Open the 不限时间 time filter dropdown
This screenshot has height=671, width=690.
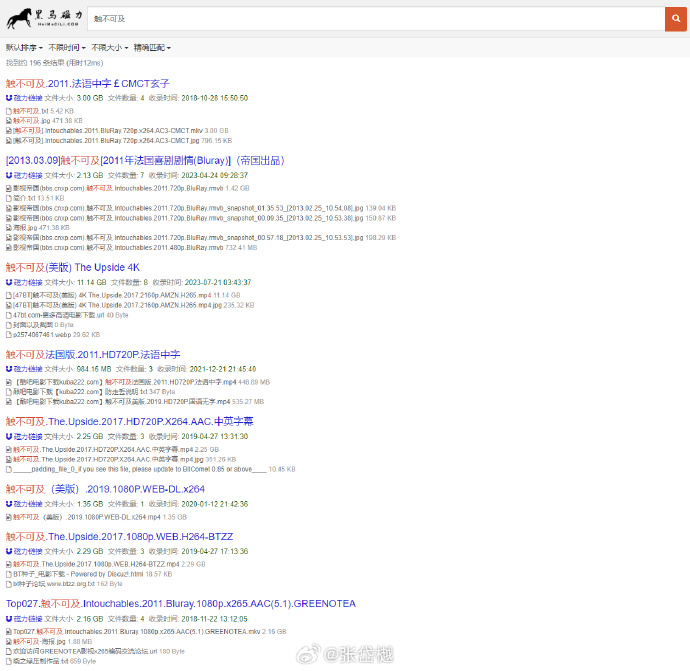67,48
